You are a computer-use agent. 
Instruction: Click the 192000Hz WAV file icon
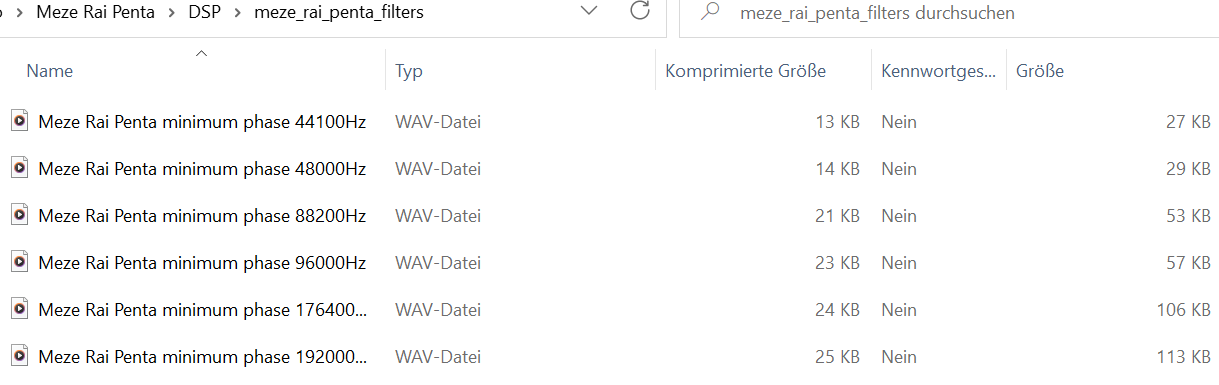pyautogui.click(x=19, y=356)
